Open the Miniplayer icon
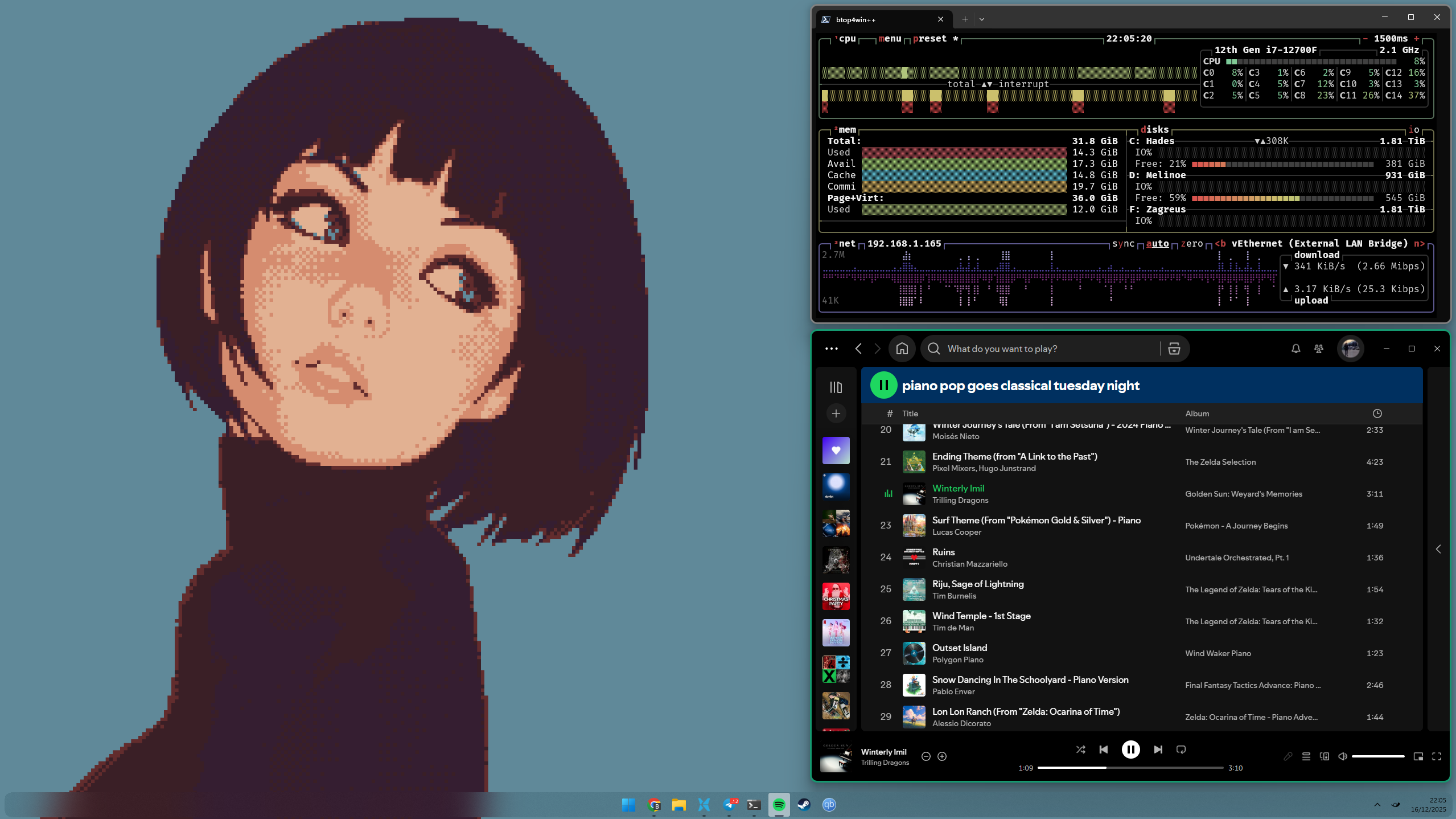Screen dimensions: 1456x819 point(1418,756)
